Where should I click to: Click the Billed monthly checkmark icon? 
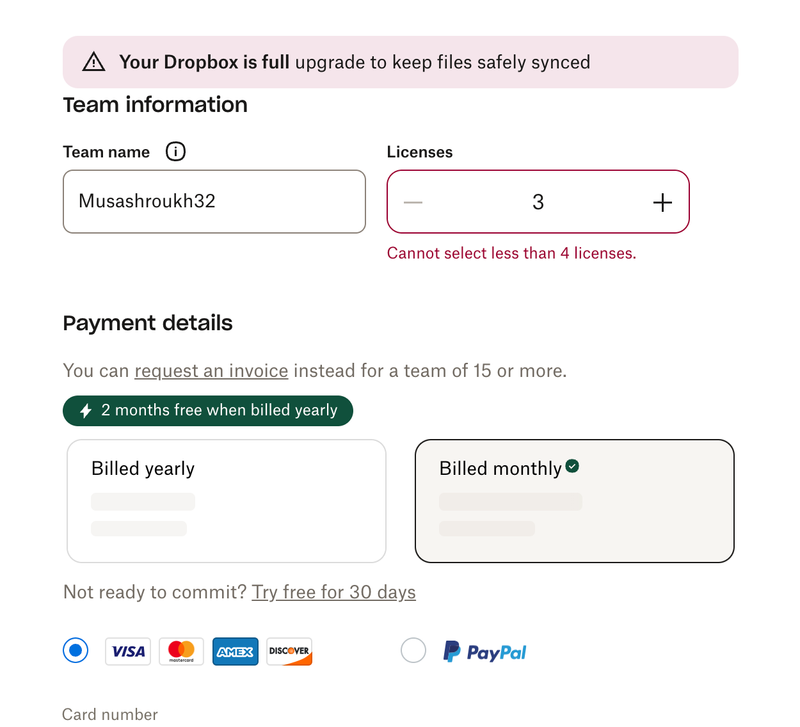[572, 466]
